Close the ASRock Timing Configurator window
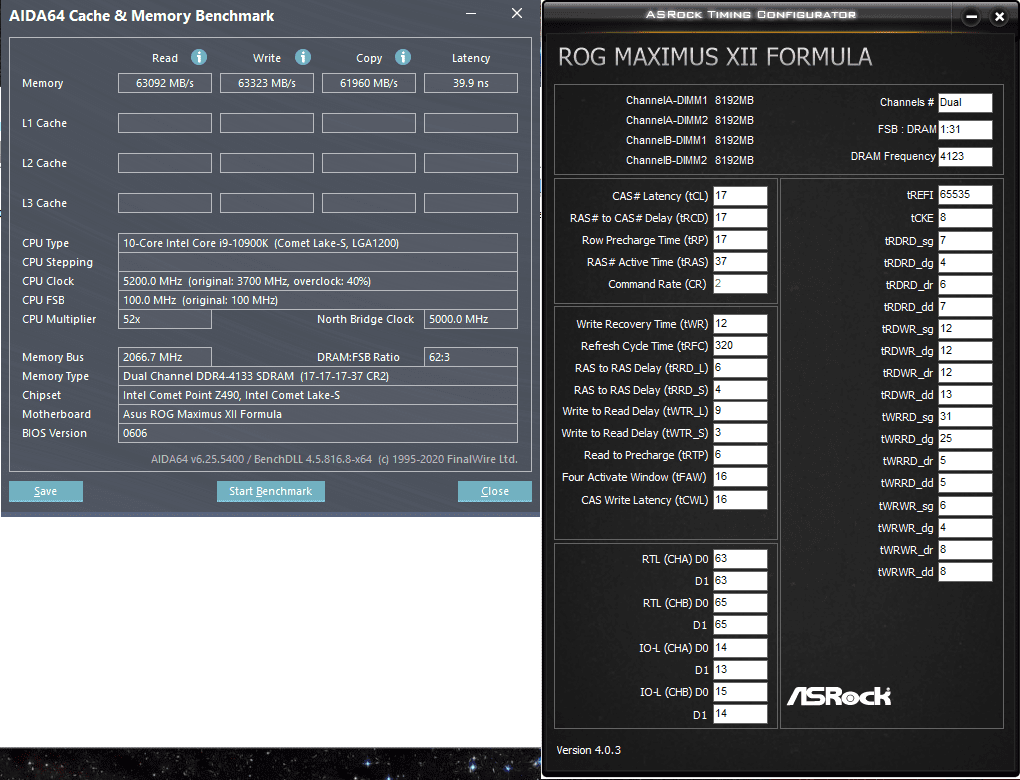The image size is (1020, 780). [x=1000, y=17]
